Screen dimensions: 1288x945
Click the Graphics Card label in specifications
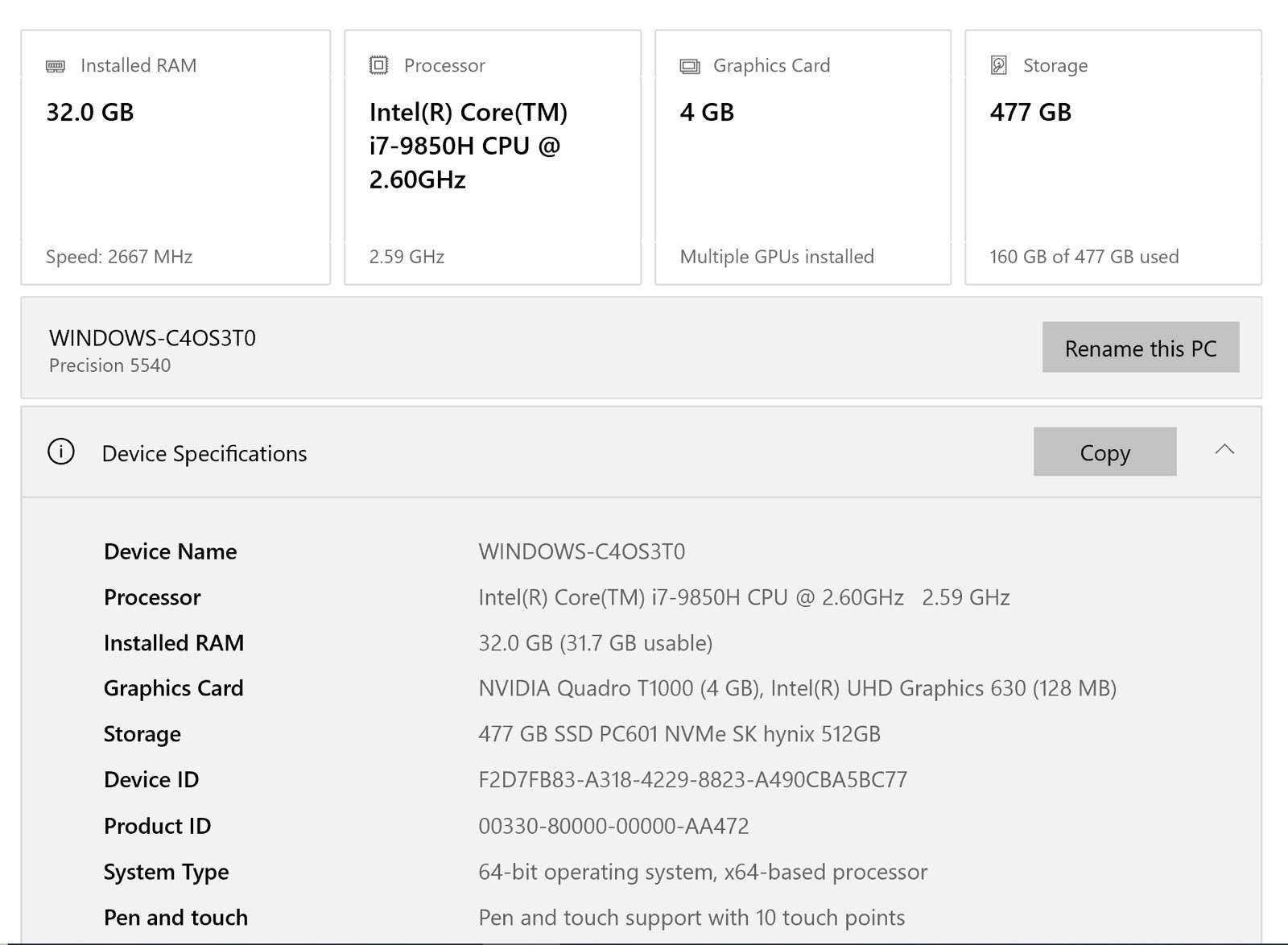tap(174, 688)
